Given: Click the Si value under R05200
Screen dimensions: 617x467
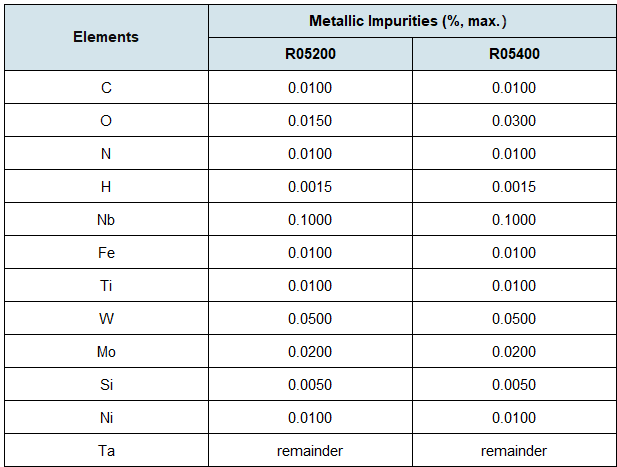Looking at the screenshot, I should (309, 385).
